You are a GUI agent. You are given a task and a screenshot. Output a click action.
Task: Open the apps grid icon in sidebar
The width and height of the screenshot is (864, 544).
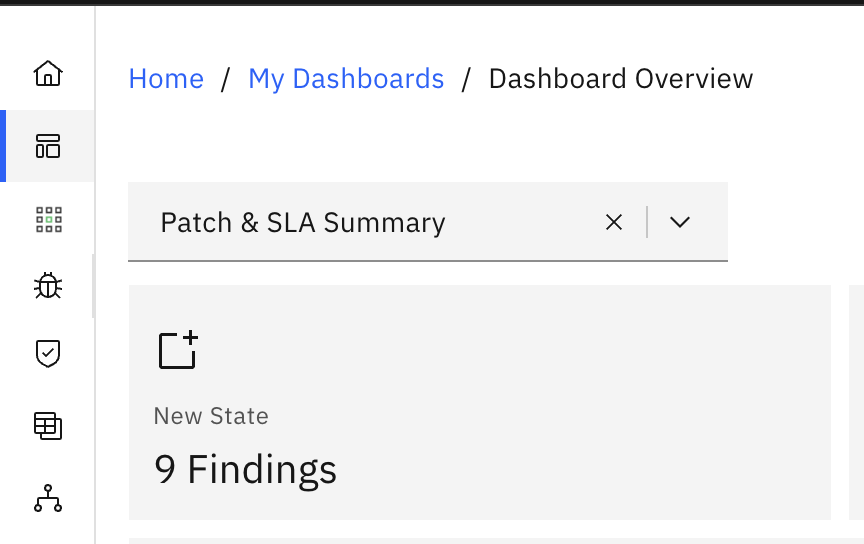coord(48,220)
